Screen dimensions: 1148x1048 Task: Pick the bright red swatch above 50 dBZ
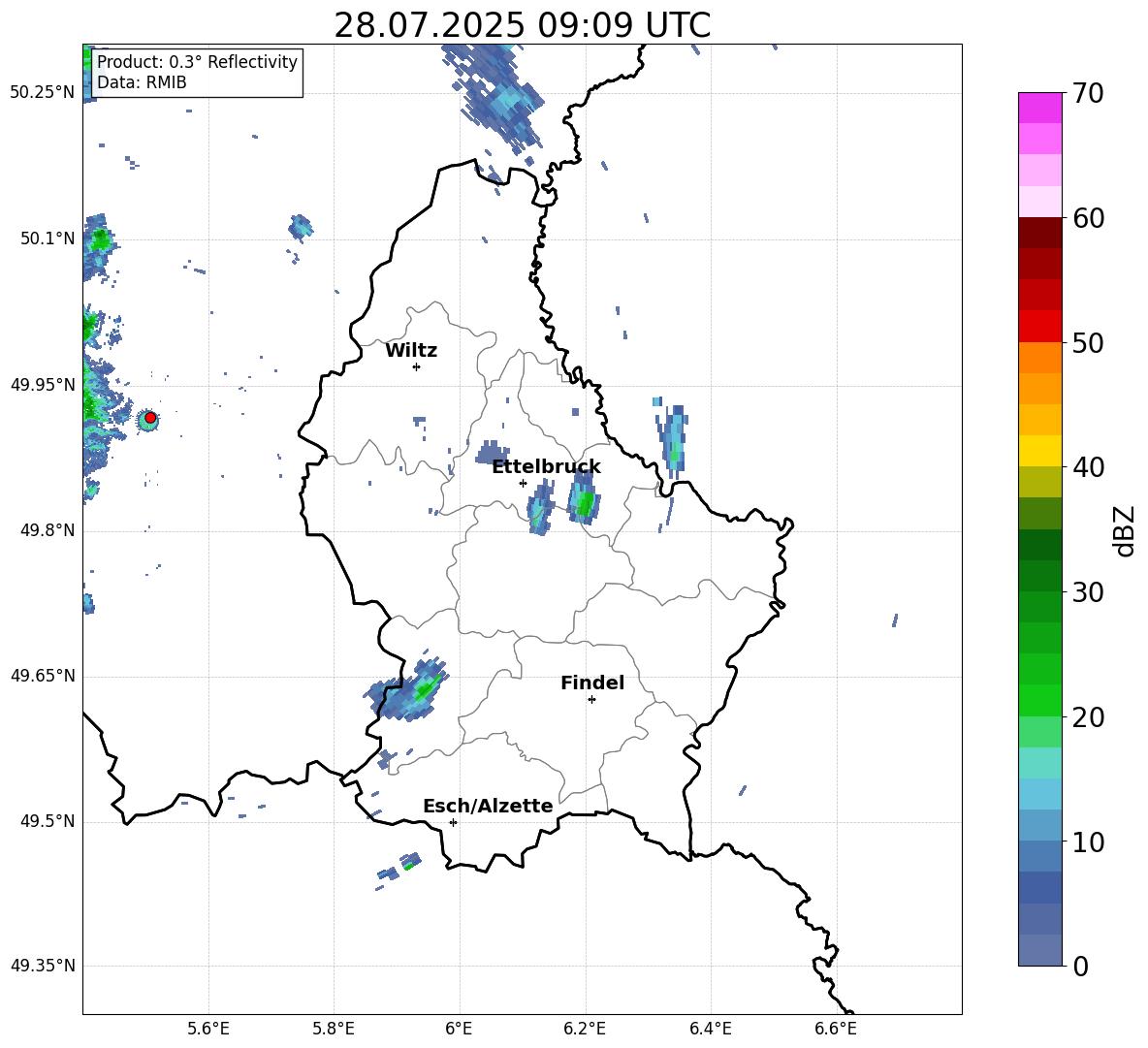(x=1039, y=327)
